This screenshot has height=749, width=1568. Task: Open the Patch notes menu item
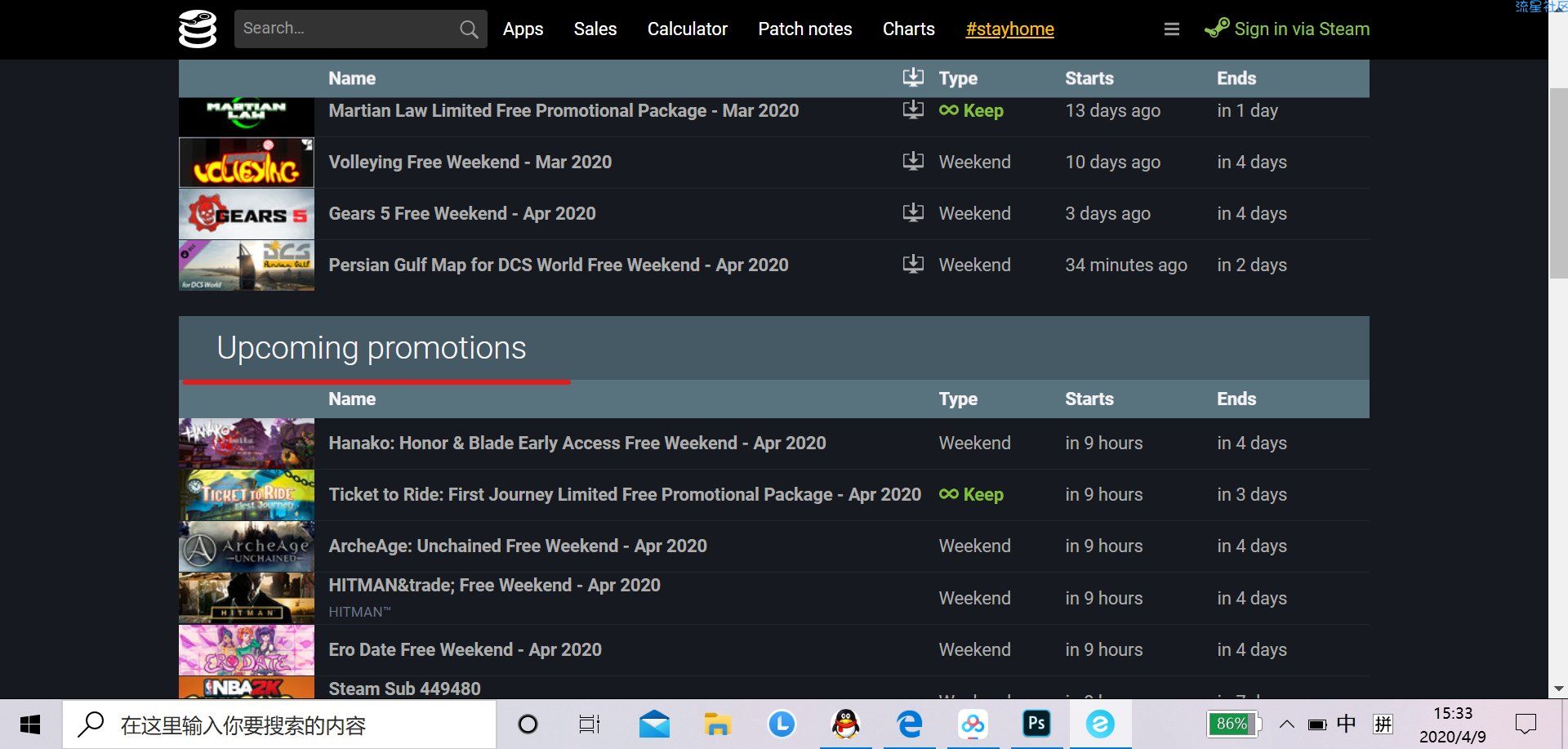(x=805, y=29)
